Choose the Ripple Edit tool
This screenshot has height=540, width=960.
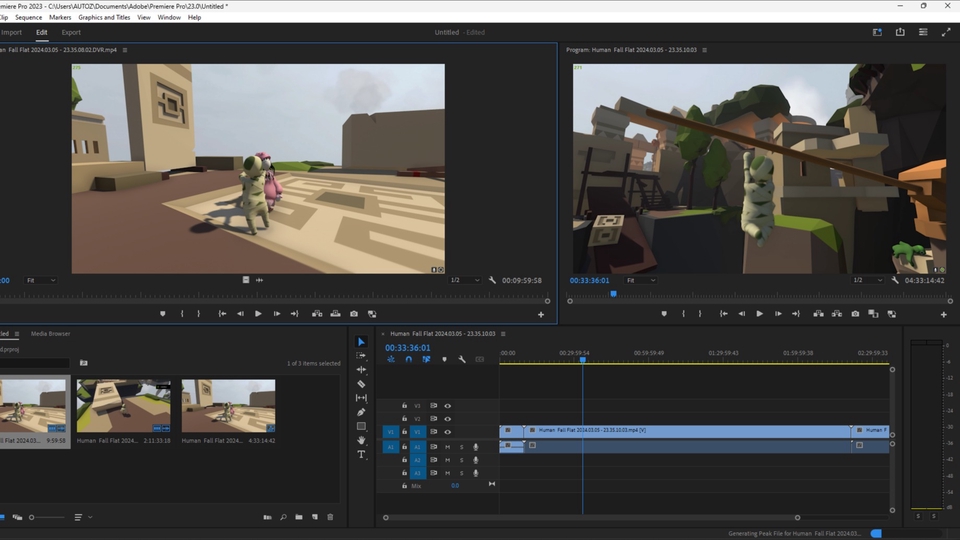[361, 370]
